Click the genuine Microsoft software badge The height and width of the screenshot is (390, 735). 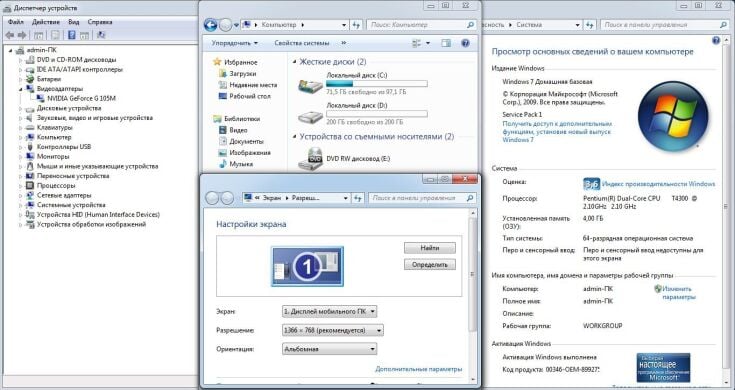[x=663, y=368]
